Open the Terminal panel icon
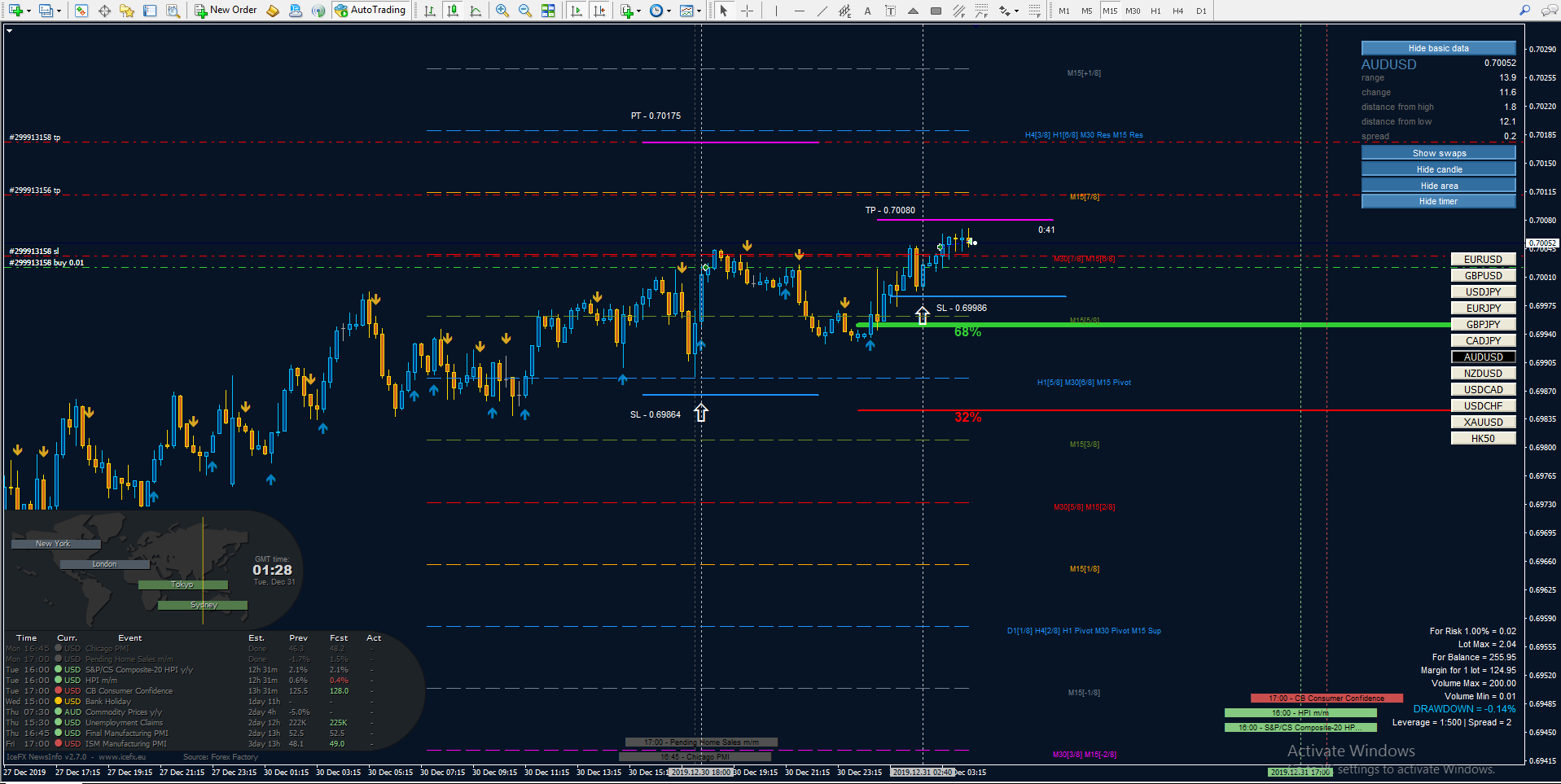The height and width of the screenshot is (784, 1561). (150, 11)
